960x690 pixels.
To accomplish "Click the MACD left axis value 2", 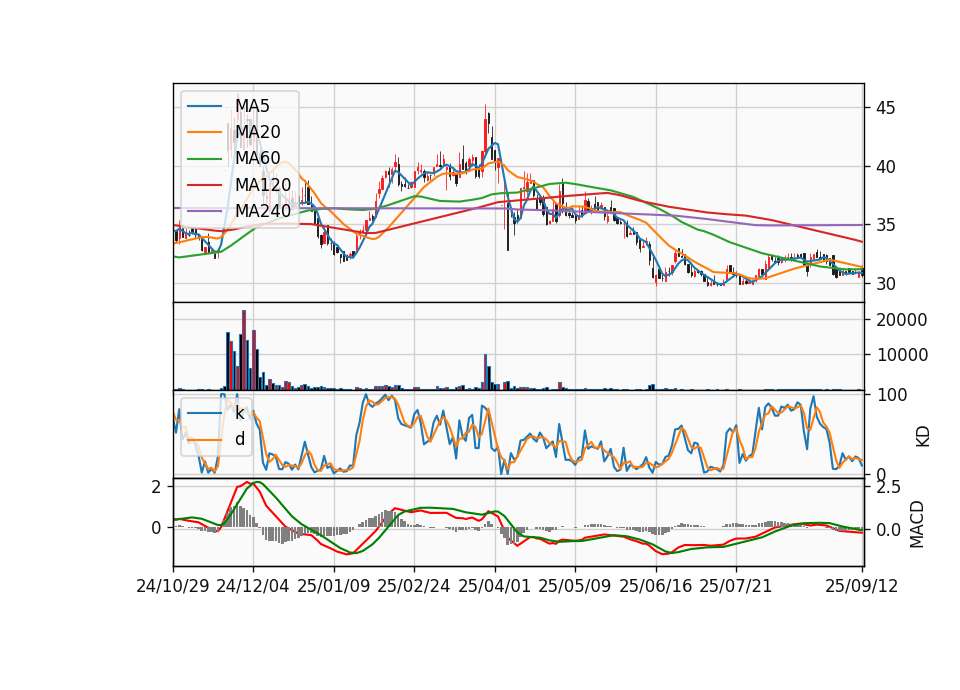I will pos(157,487).
